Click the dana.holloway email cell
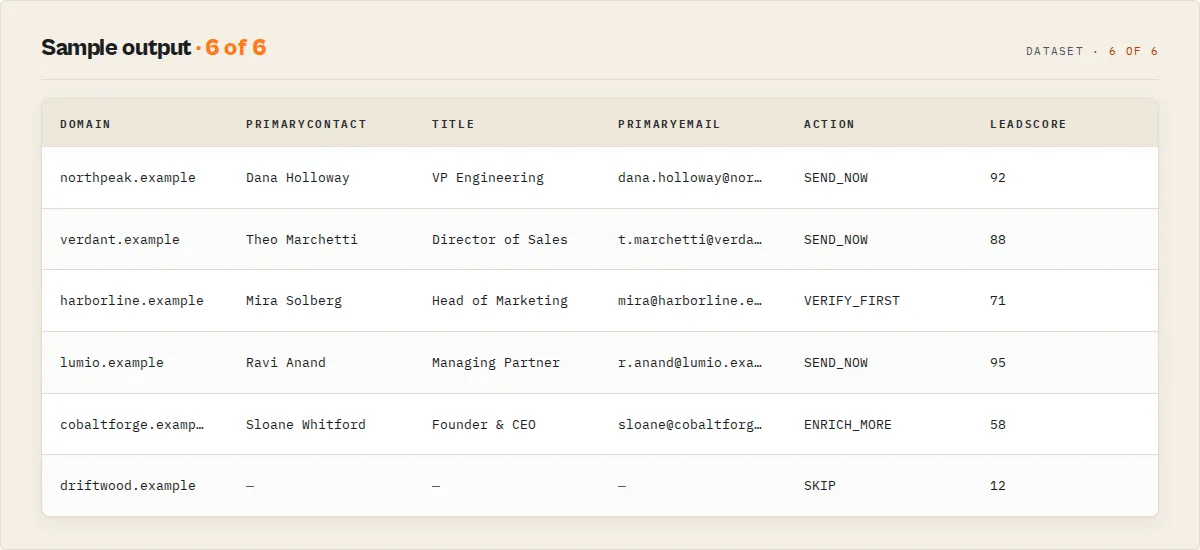This screenshot has width=1200, height=550. pyautogui.click(x=690, y=178)
